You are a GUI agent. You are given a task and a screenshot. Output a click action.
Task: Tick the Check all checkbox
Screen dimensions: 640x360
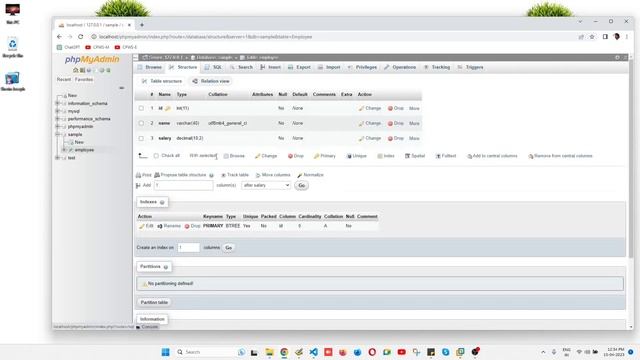156,156
